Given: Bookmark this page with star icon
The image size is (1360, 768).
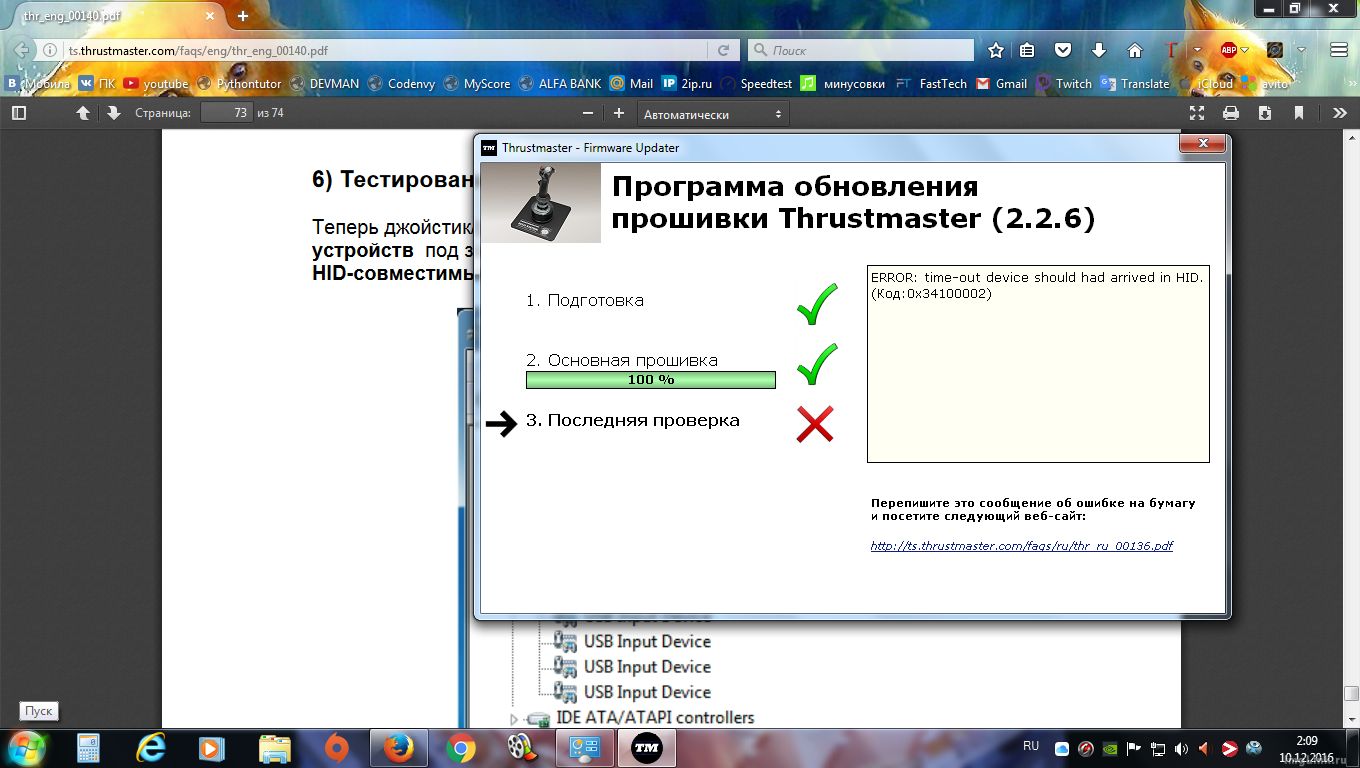Looking at the screenshot, I should coord(996,50).
